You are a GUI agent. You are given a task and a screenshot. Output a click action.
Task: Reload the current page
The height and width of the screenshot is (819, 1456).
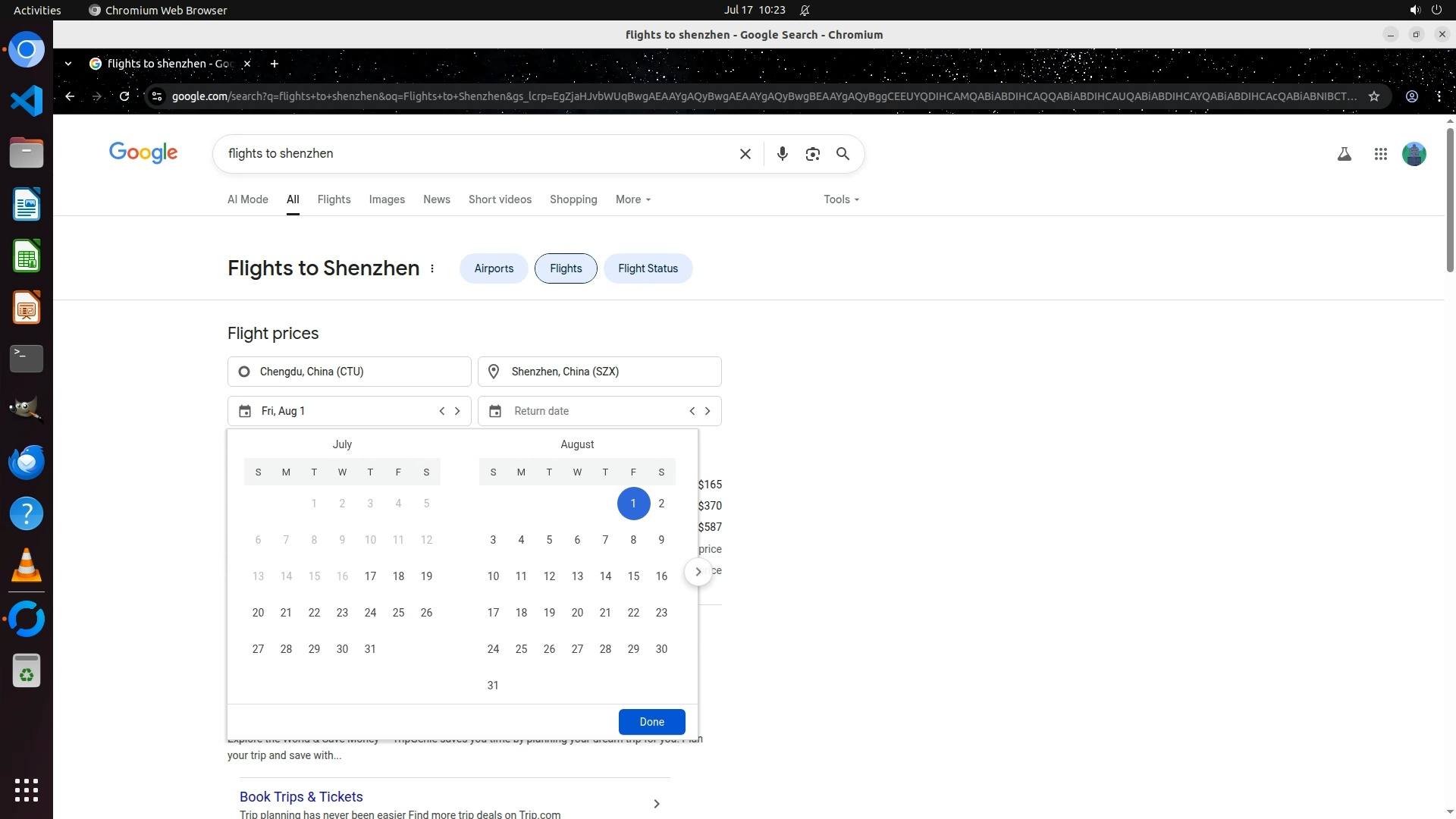point(124,96)
